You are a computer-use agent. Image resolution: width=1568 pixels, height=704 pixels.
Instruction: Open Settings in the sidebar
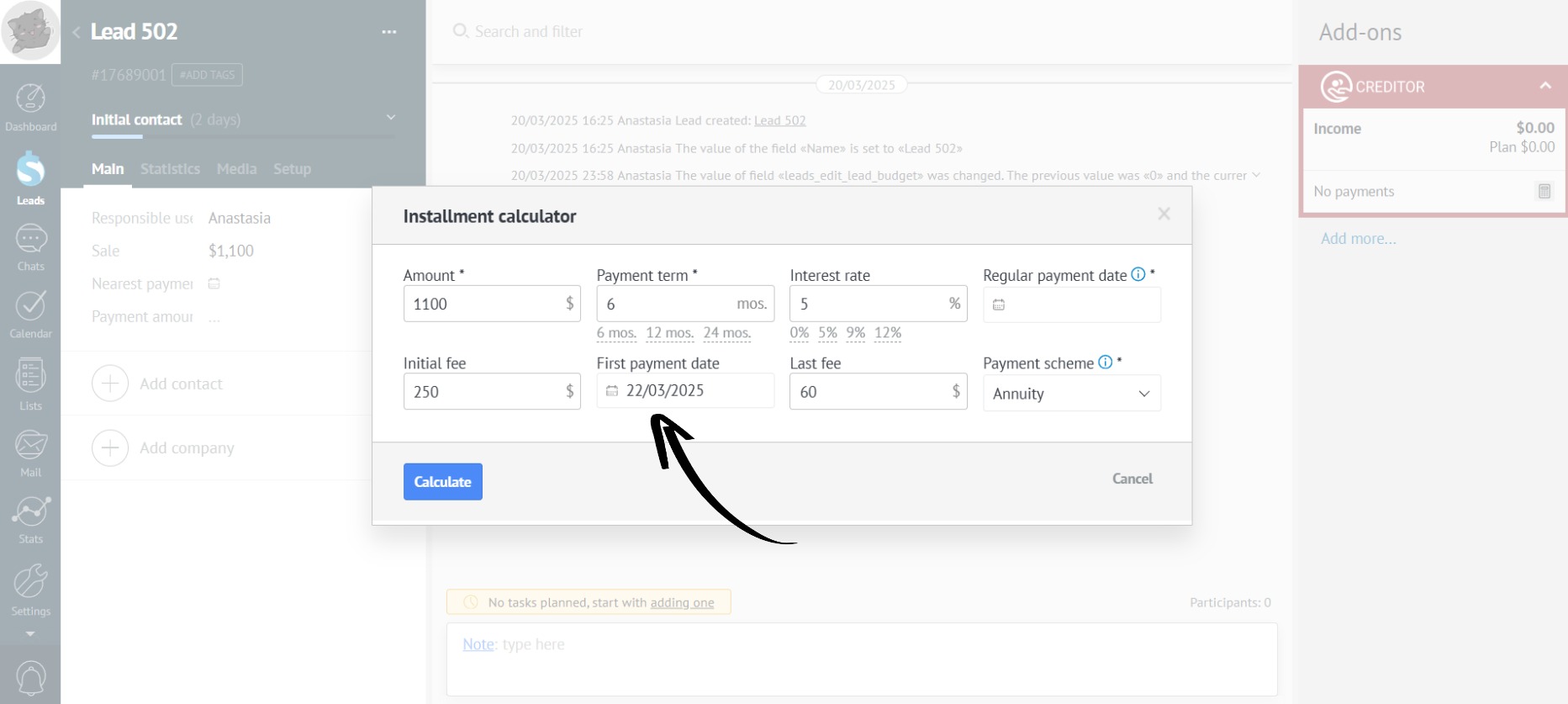tap(30, 589)
